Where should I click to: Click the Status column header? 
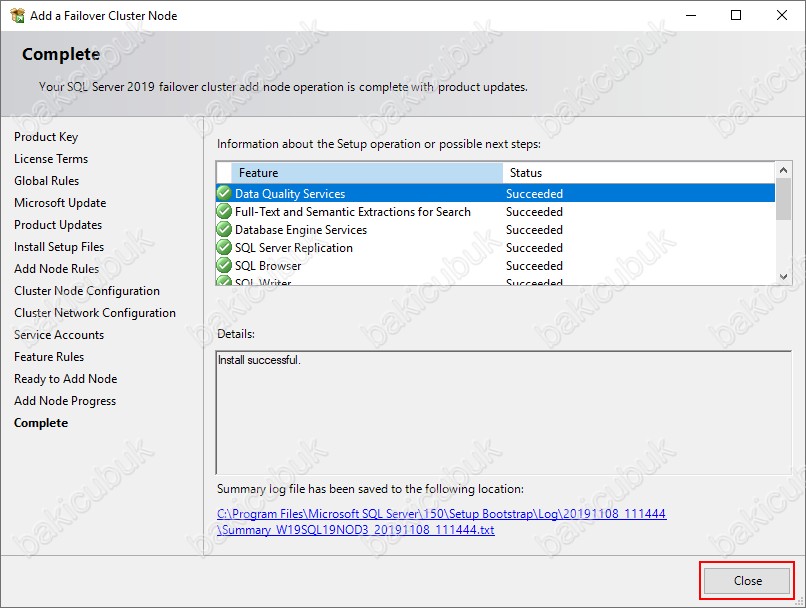point(639,173)
